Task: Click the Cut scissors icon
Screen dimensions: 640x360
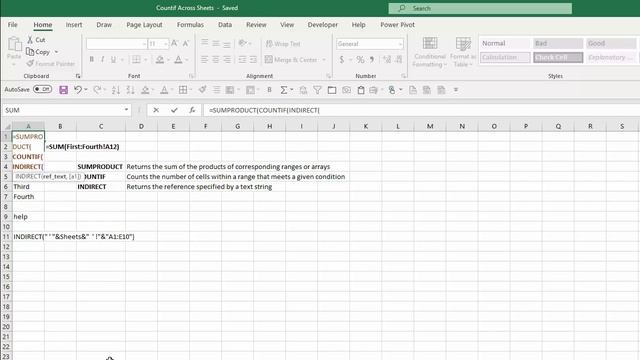Action: coord(30,40)
